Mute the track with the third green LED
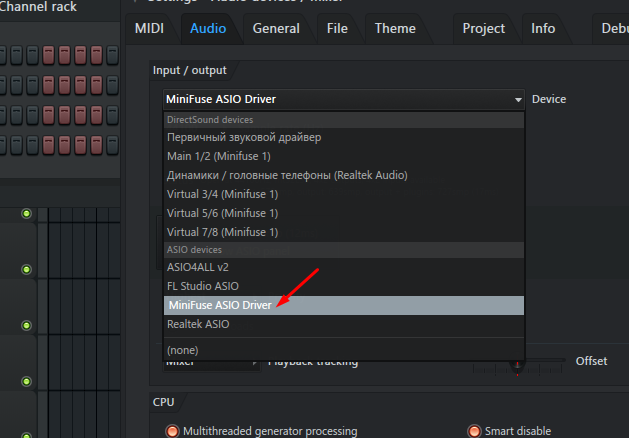The width and height of the screenshot is (629, 438). (x=26, y=325)
